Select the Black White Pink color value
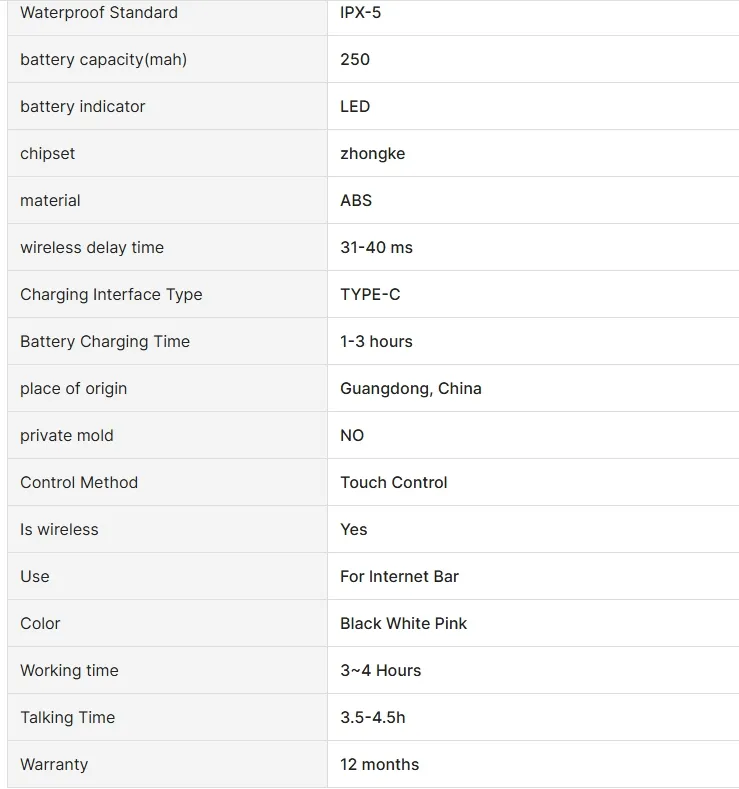Image resolution: width=739 pixels, height=789 pixels. 403,623
